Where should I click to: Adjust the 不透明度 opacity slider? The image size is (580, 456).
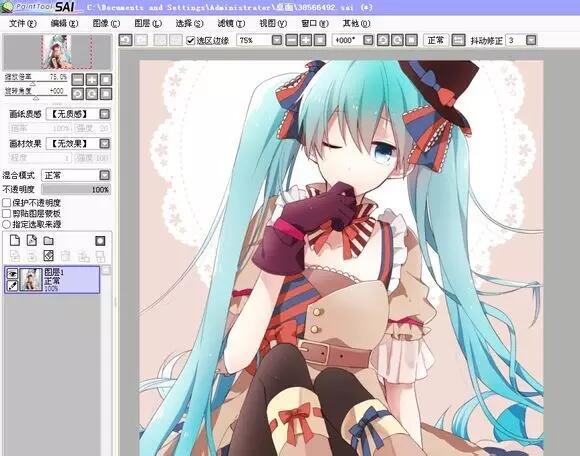click(76, 189)
